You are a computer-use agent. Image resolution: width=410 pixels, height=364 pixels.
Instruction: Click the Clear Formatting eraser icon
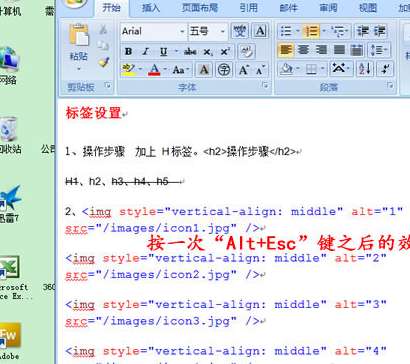coord(247,51)
